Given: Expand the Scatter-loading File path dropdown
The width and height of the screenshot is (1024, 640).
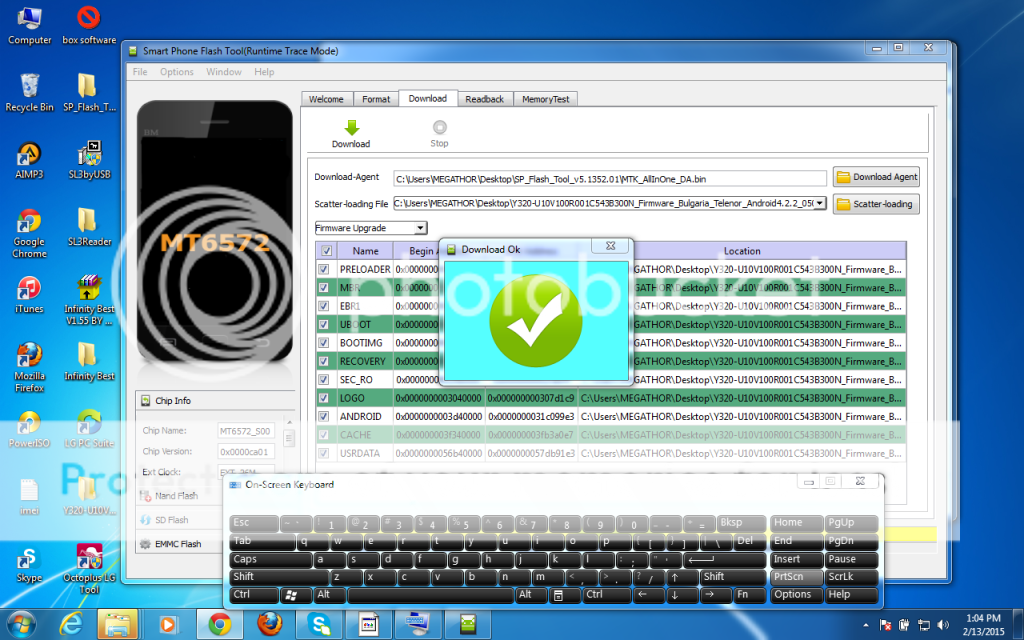Looking at the screenshot, I should (820, 203).
